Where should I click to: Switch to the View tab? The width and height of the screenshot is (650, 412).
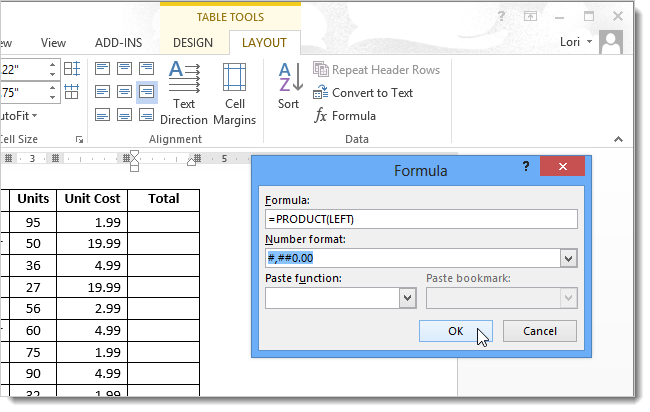click(53, 43)
